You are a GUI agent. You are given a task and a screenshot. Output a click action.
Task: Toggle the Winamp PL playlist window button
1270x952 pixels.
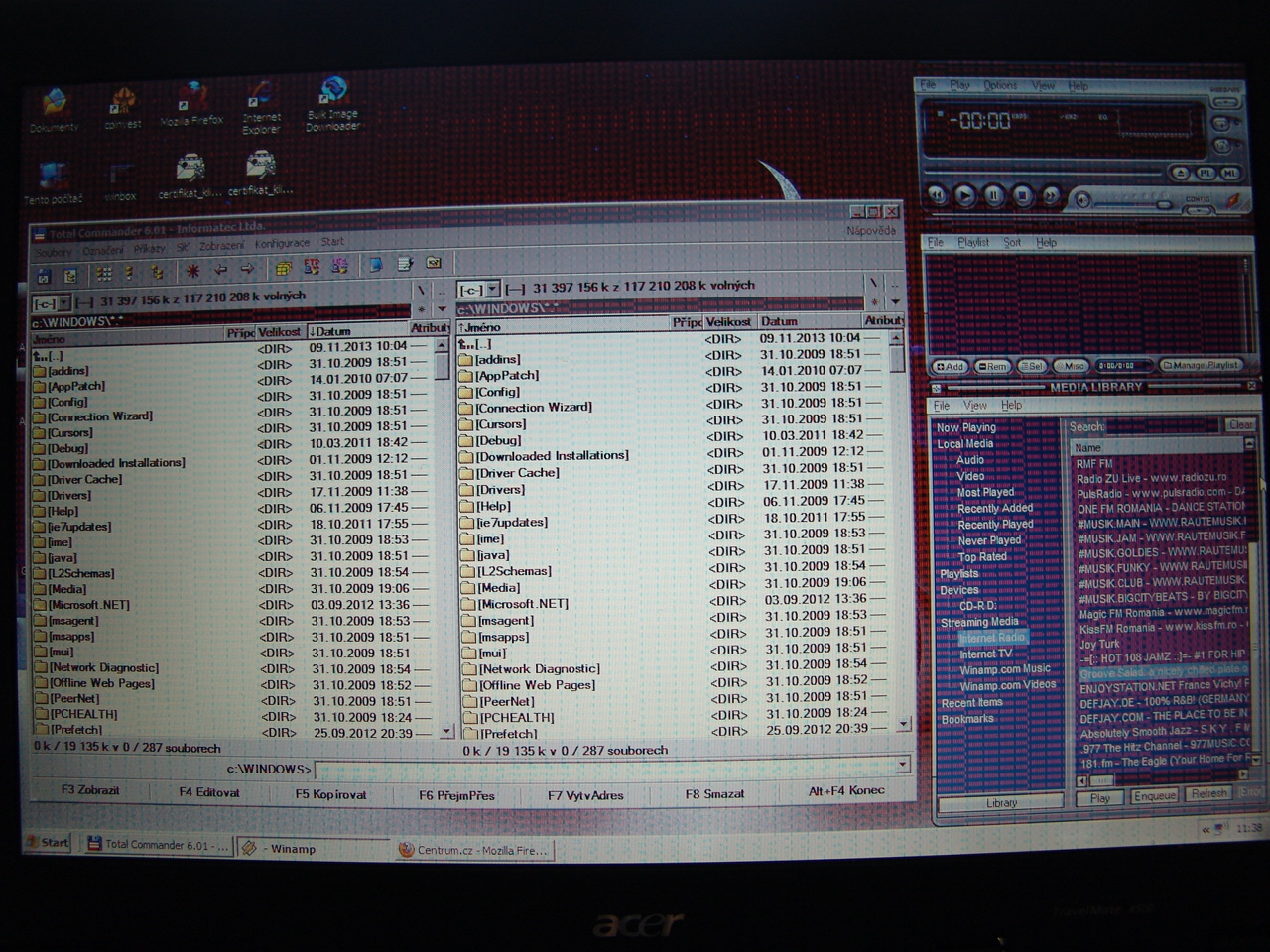click(1206, 174)
